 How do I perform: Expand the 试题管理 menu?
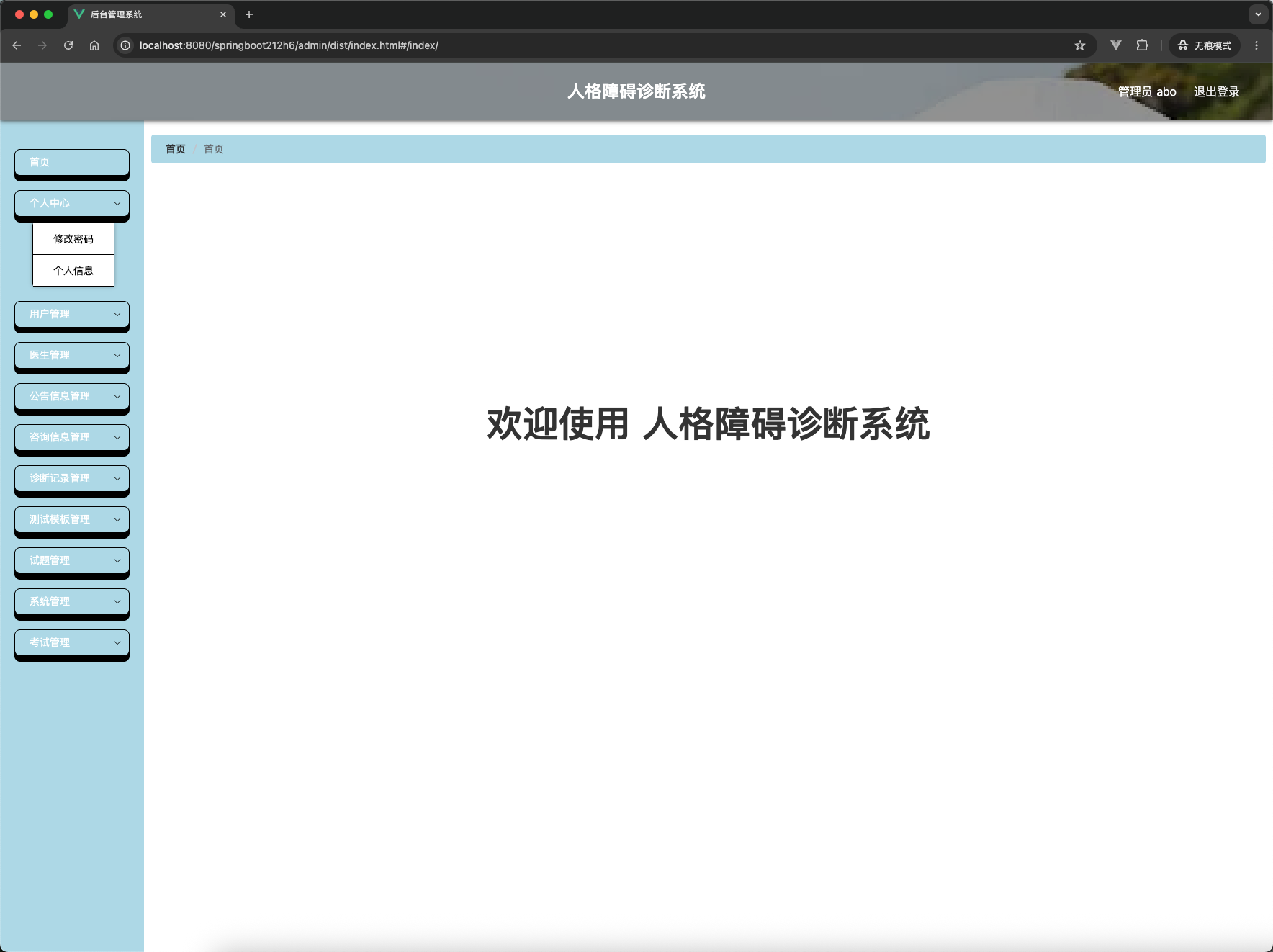coord(72,561)
